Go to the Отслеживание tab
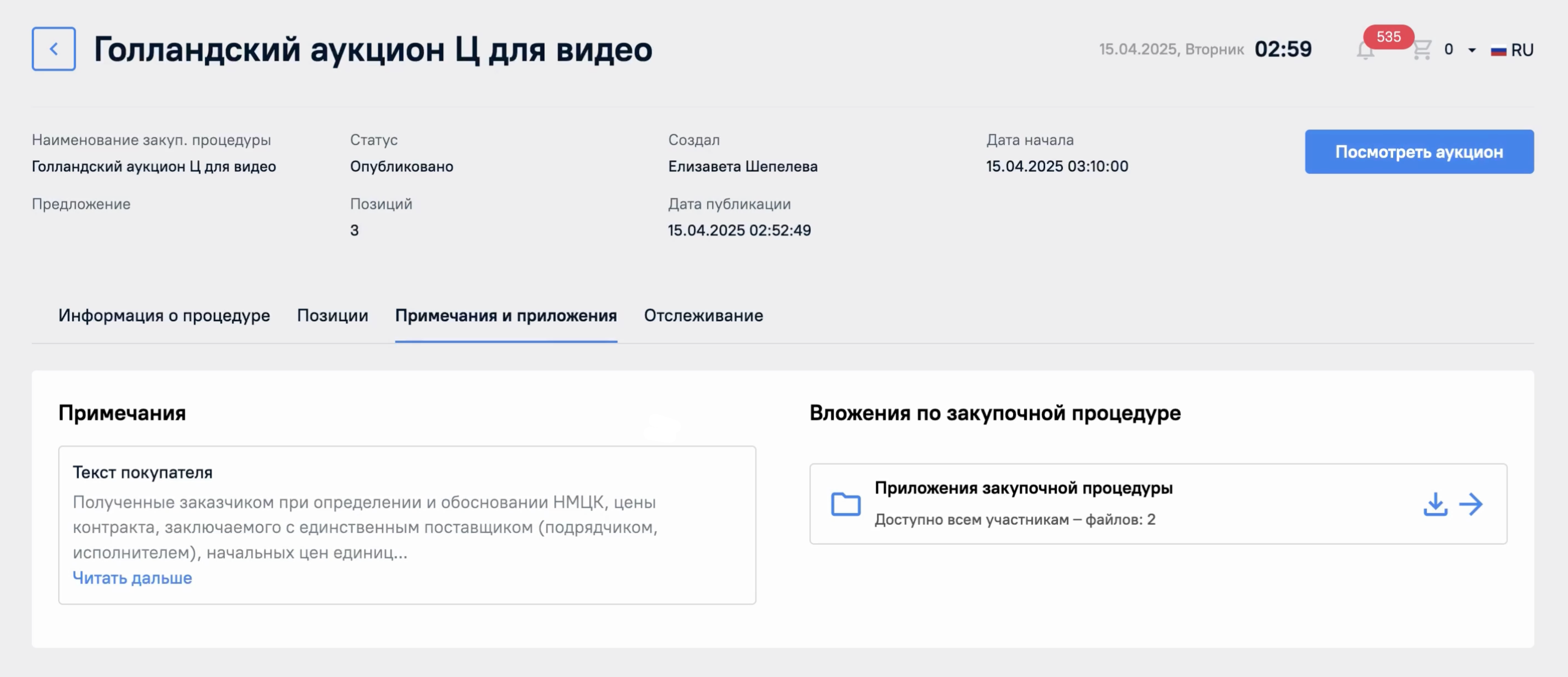Viewport: 1568px width, 677px height. (703, 315)
